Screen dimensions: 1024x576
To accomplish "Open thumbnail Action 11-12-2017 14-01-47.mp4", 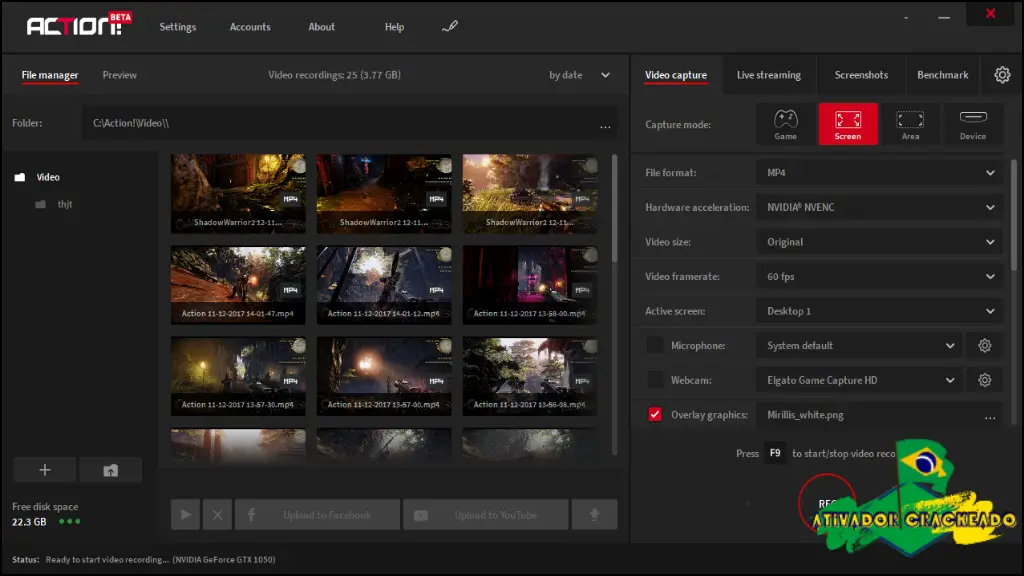I will (x=238, y=285).
